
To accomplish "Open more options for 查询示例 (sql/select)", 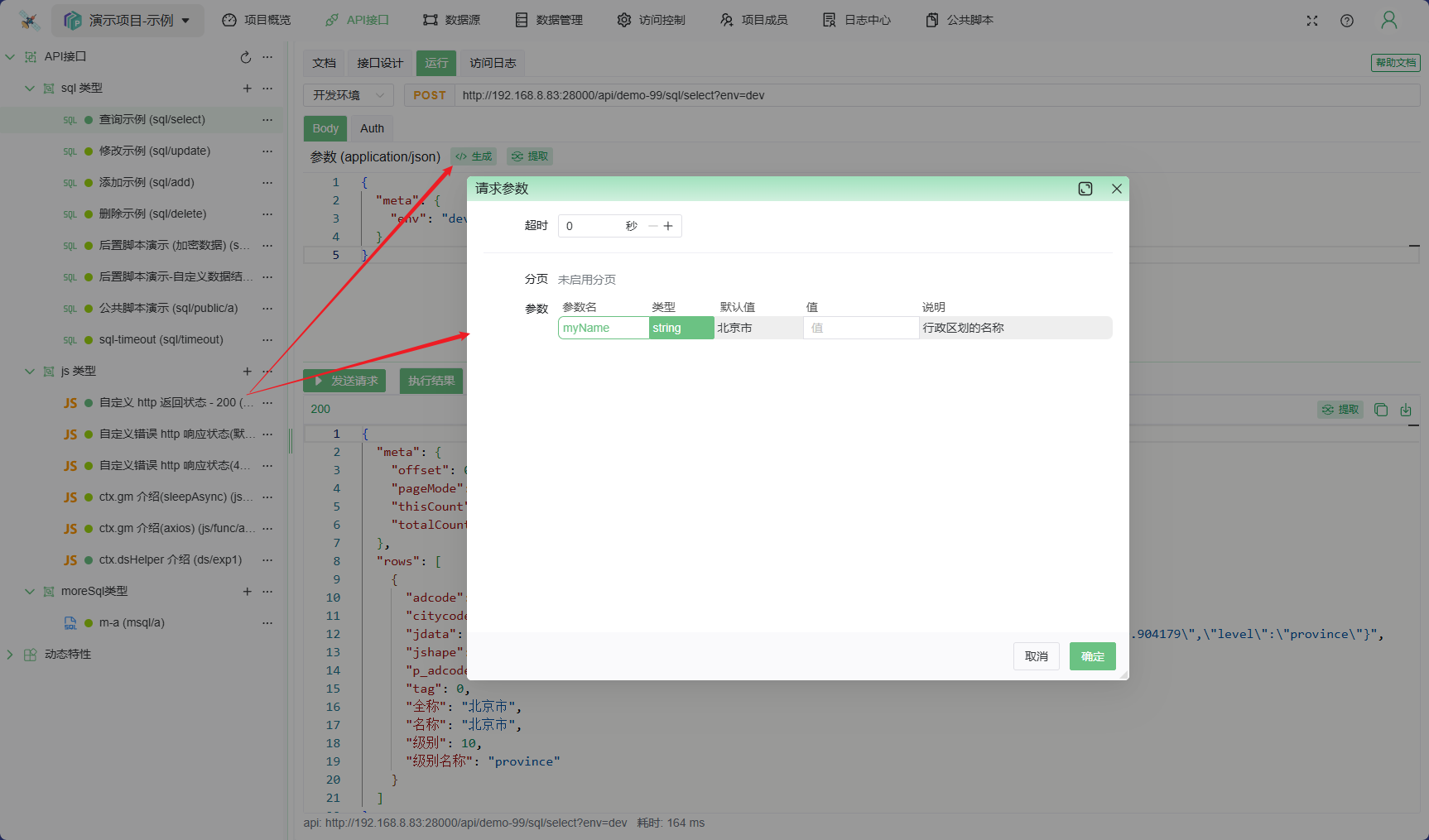I will click(x=267, y=120).
